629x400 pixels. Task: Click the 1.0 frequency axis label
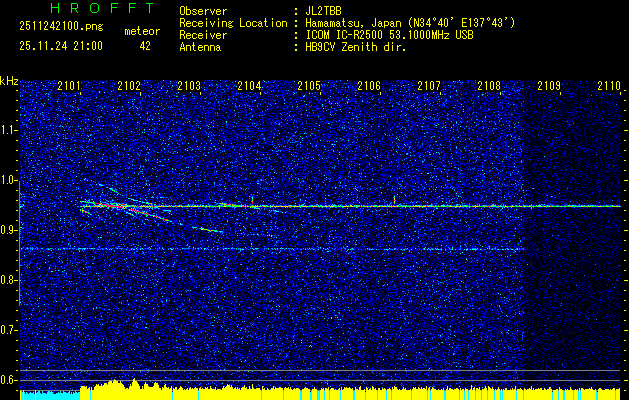click(x=9, y=180)
